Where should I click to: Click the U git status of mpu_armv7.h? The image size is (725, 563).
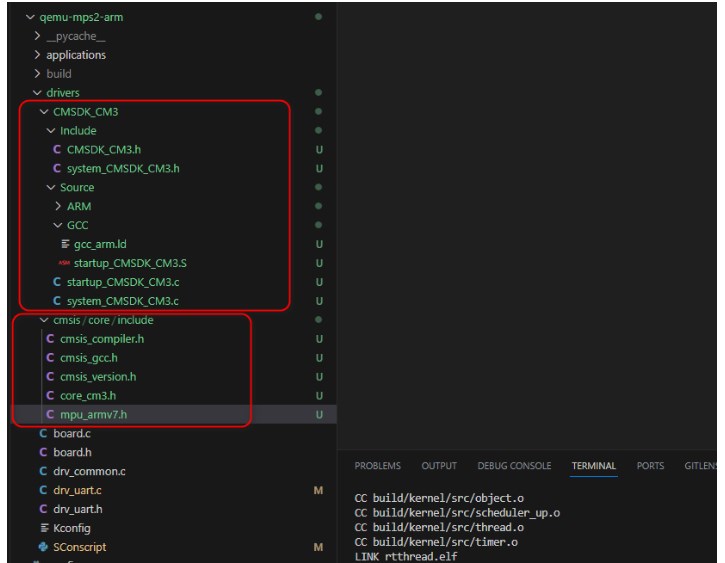pos(319,415)
